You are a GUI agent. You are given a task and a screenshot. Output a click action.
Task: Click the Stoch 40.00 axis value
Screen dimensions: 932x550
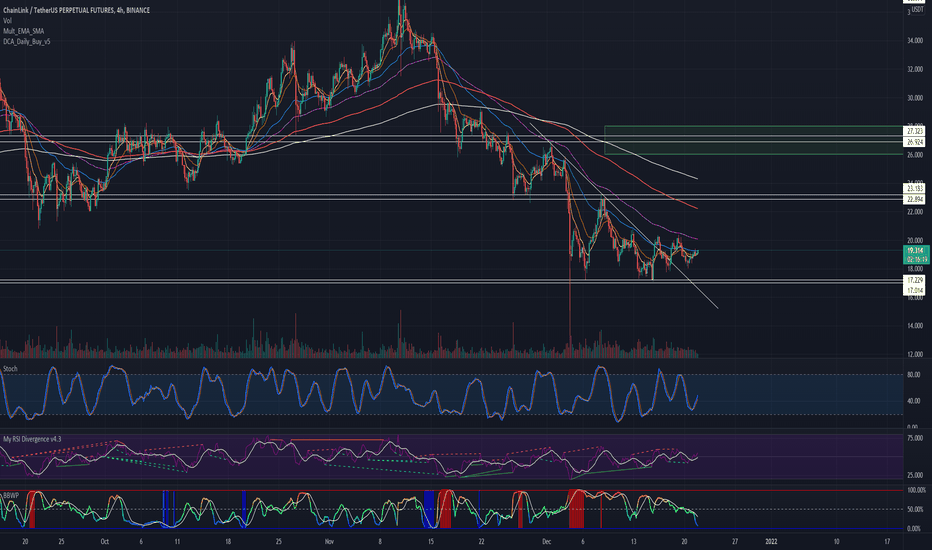[x=914, y=401]
